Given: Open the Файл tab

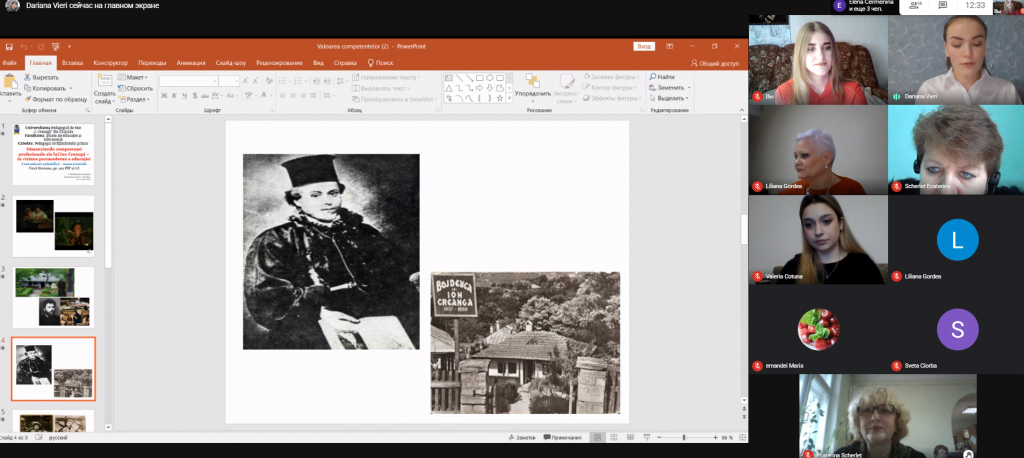Looking at the screenshot, I should pyautogui.click(x=9, y=63).
